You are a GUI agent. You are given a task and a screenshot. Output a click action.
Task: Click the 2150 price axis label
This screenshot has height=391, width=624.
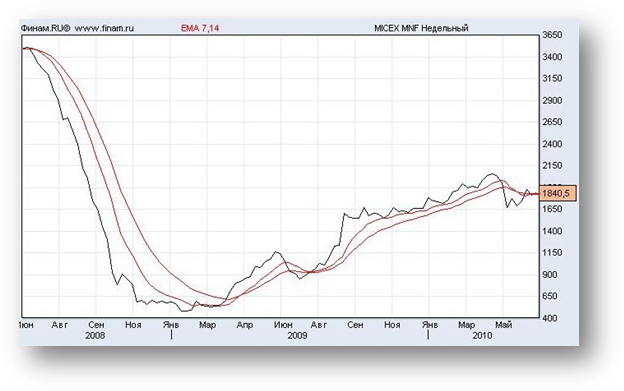point(552,165)
